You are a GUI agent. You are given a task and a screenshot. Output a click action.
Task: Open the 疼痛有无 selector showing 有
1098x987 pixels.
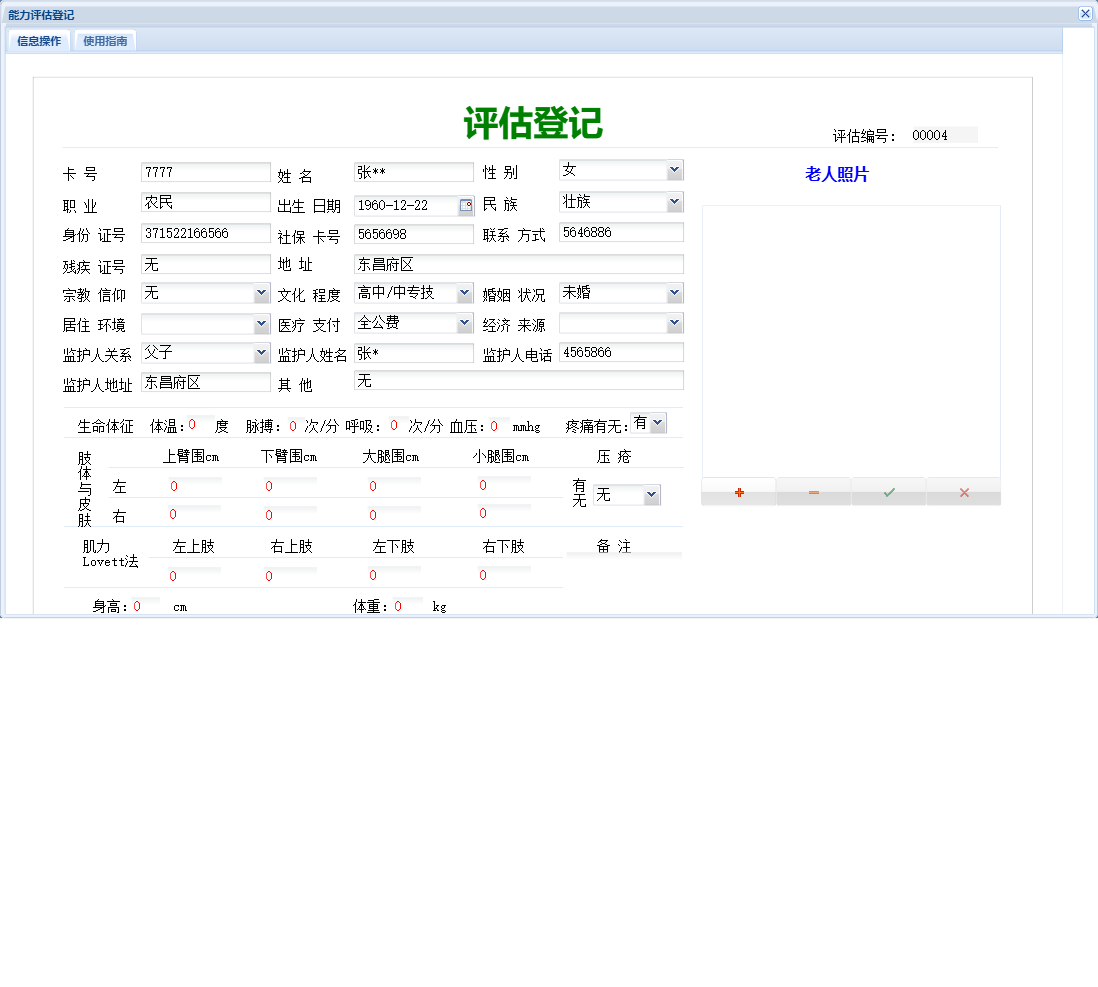(659, 422)
